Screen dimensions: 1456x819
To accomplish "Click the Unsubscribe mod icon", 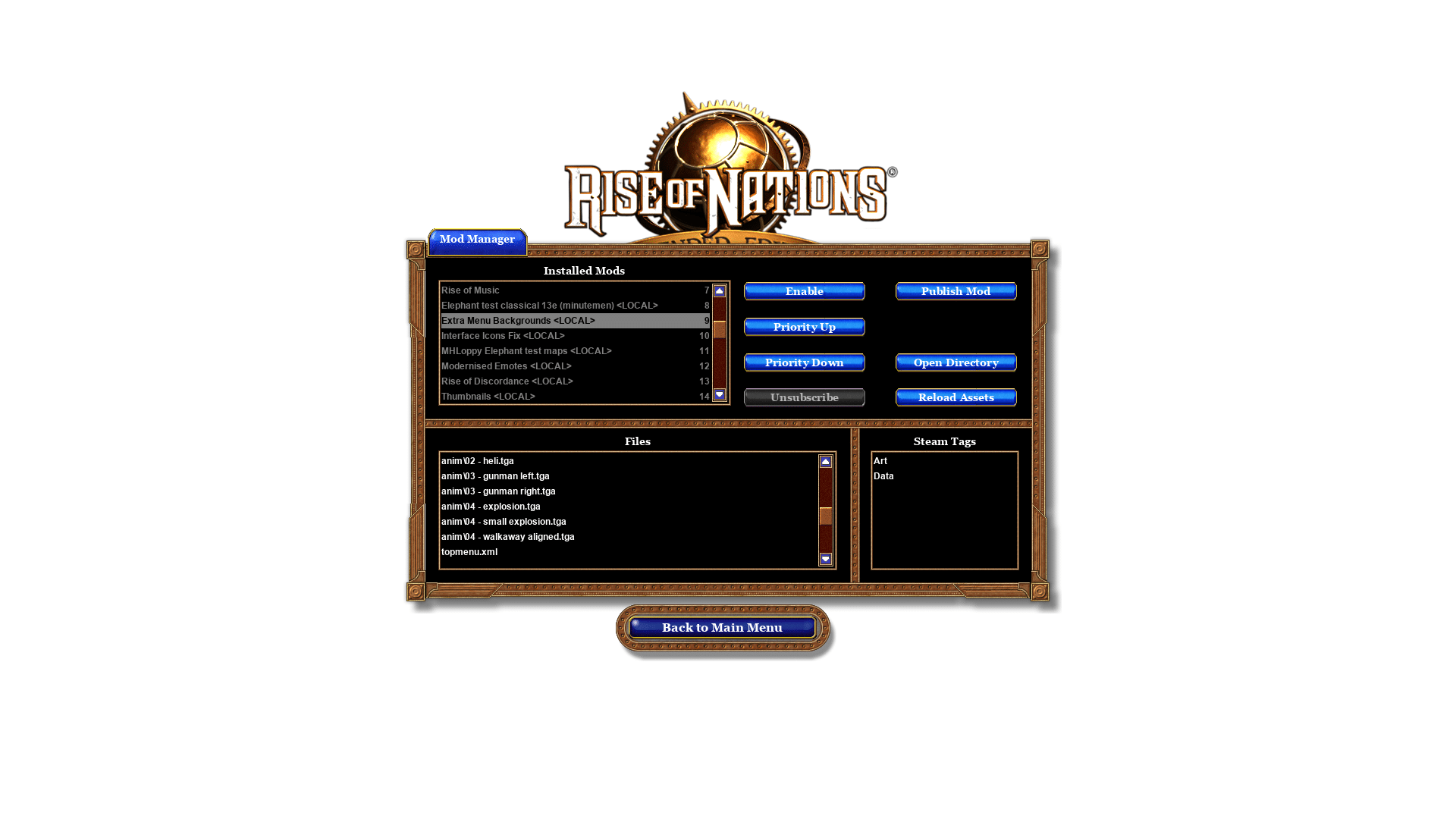I will (x=804, y=397).
